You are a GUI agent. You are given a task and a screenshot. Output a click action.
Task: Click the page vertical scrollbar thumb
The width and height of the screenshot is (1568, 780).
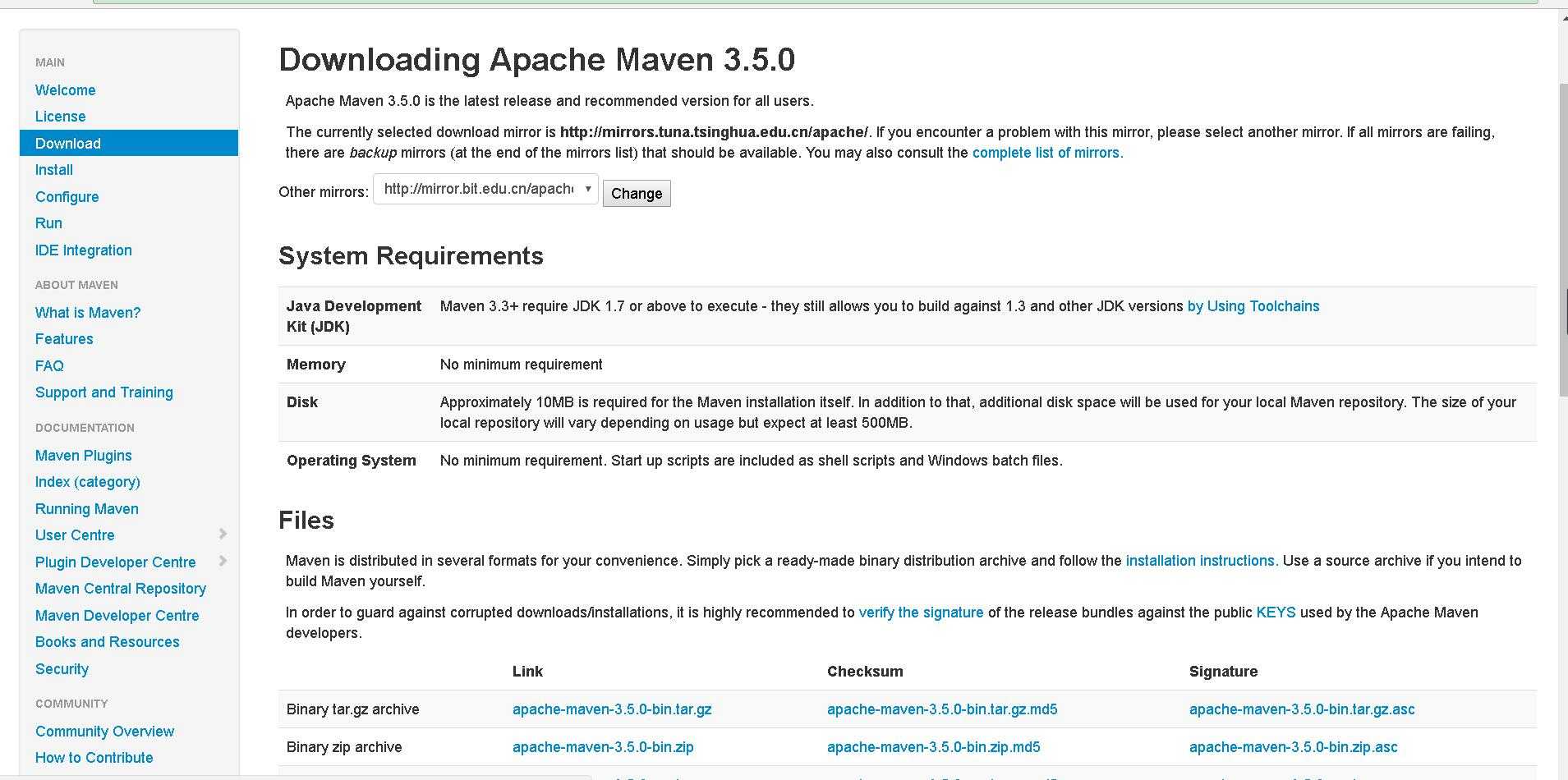(1563, 238)
